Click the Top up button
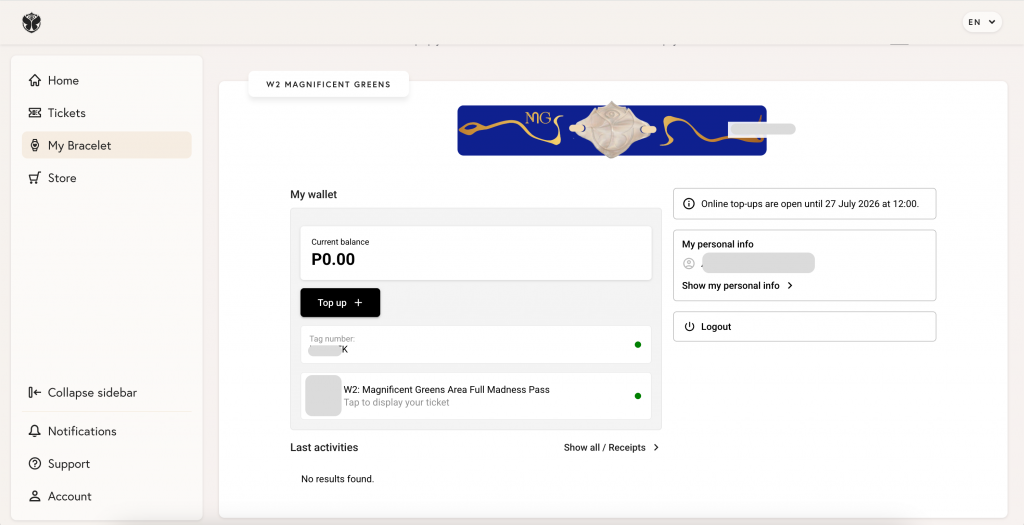 (x=340, y=303)
